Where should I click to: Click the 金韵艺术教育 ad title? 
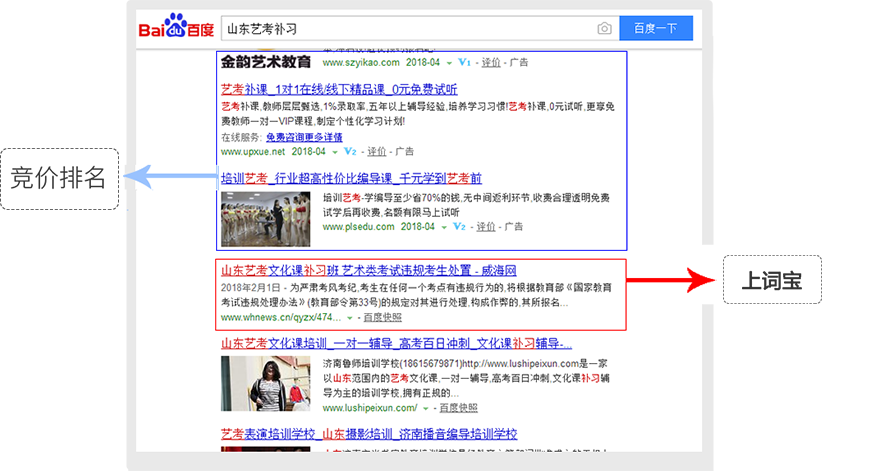coord(266,62)
